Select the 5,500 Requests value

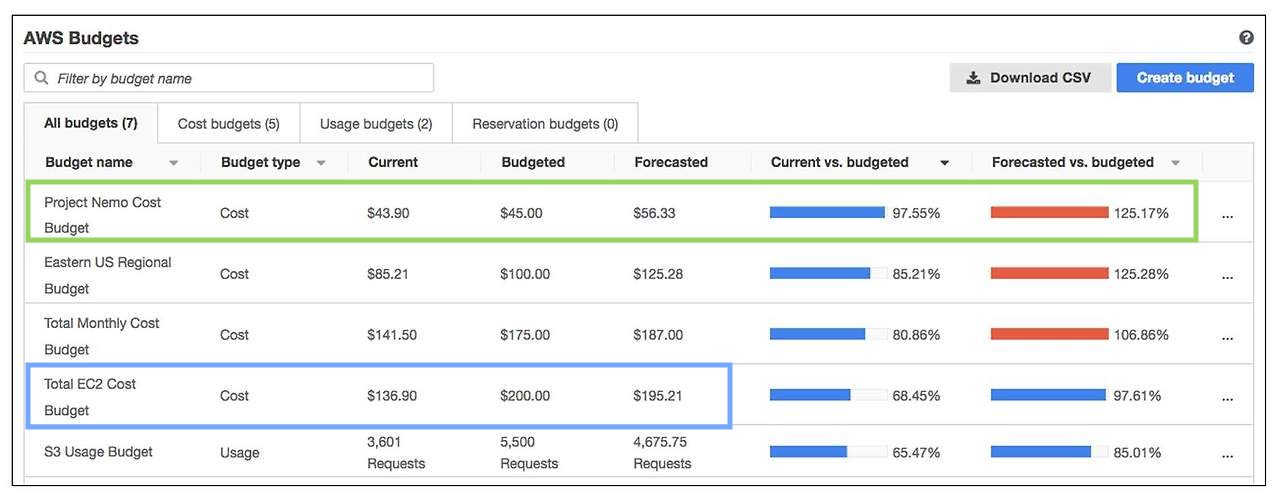coord(529,452)
